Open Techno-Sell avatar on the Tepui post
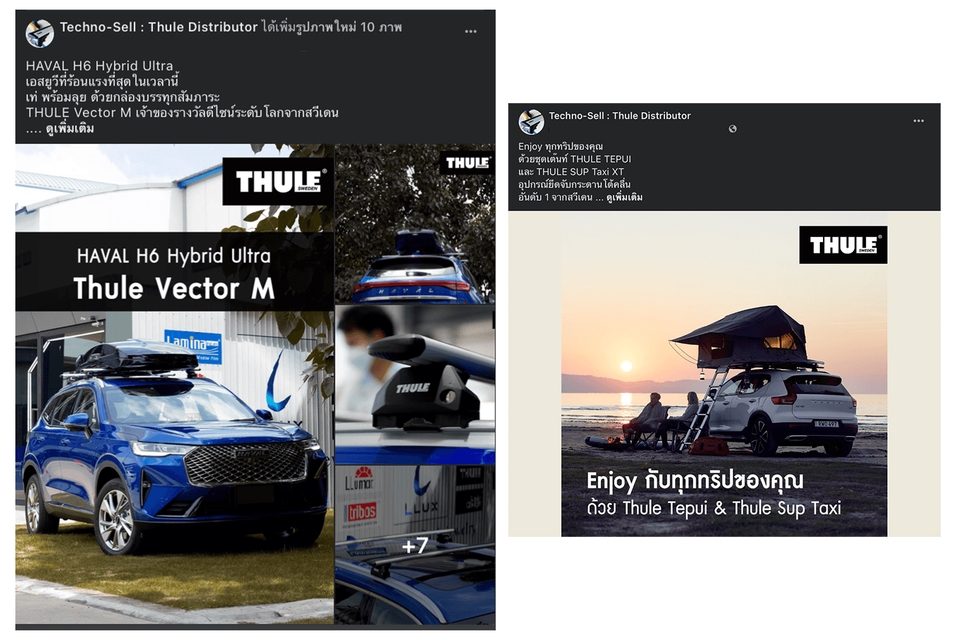Viewport: 960px width, 640px height. point(531,122)
